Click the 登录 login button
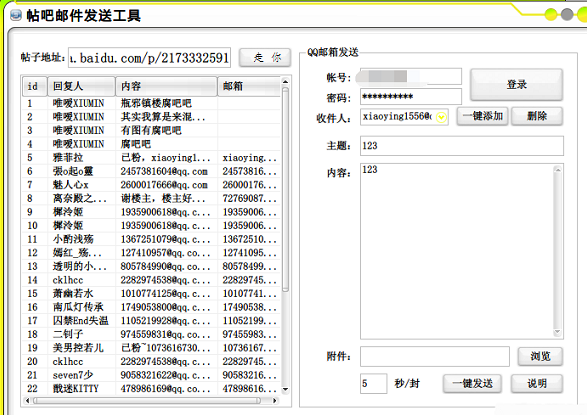 coord(517,85)
